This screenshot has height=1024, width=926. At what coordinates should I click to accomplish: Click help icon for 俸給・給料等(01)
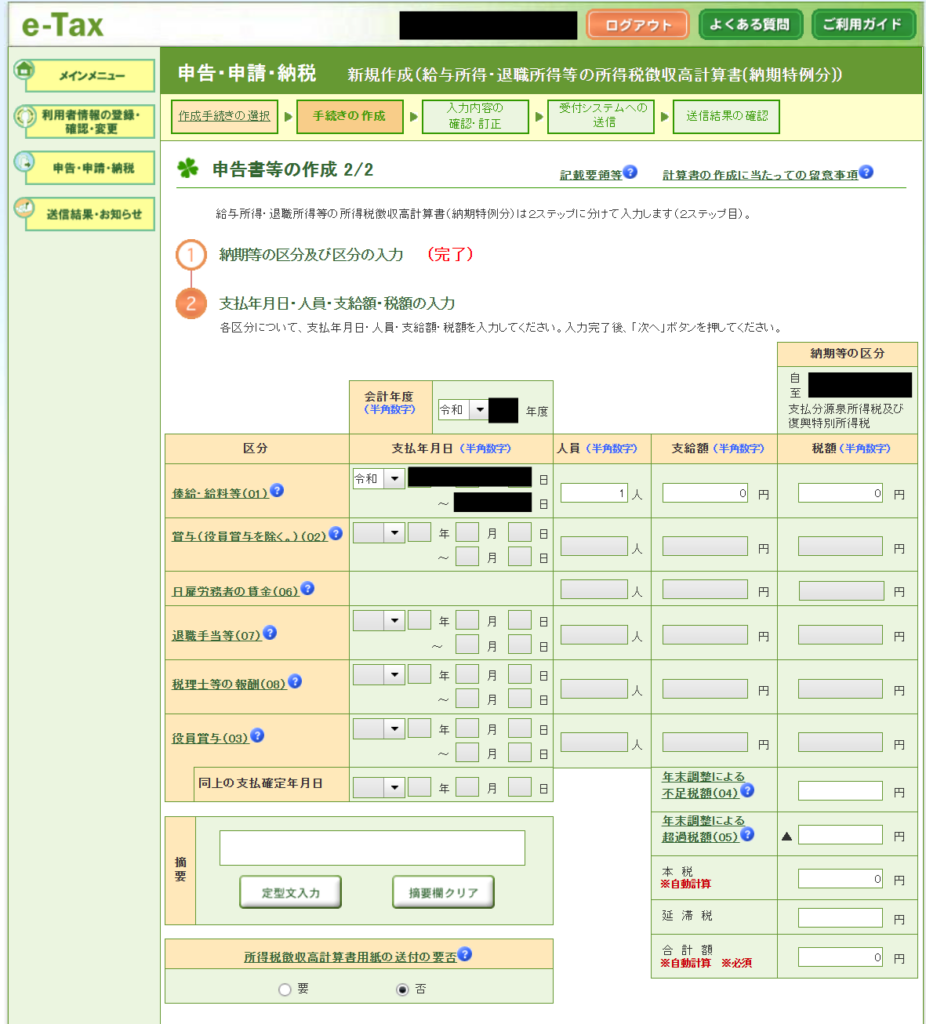277,490
